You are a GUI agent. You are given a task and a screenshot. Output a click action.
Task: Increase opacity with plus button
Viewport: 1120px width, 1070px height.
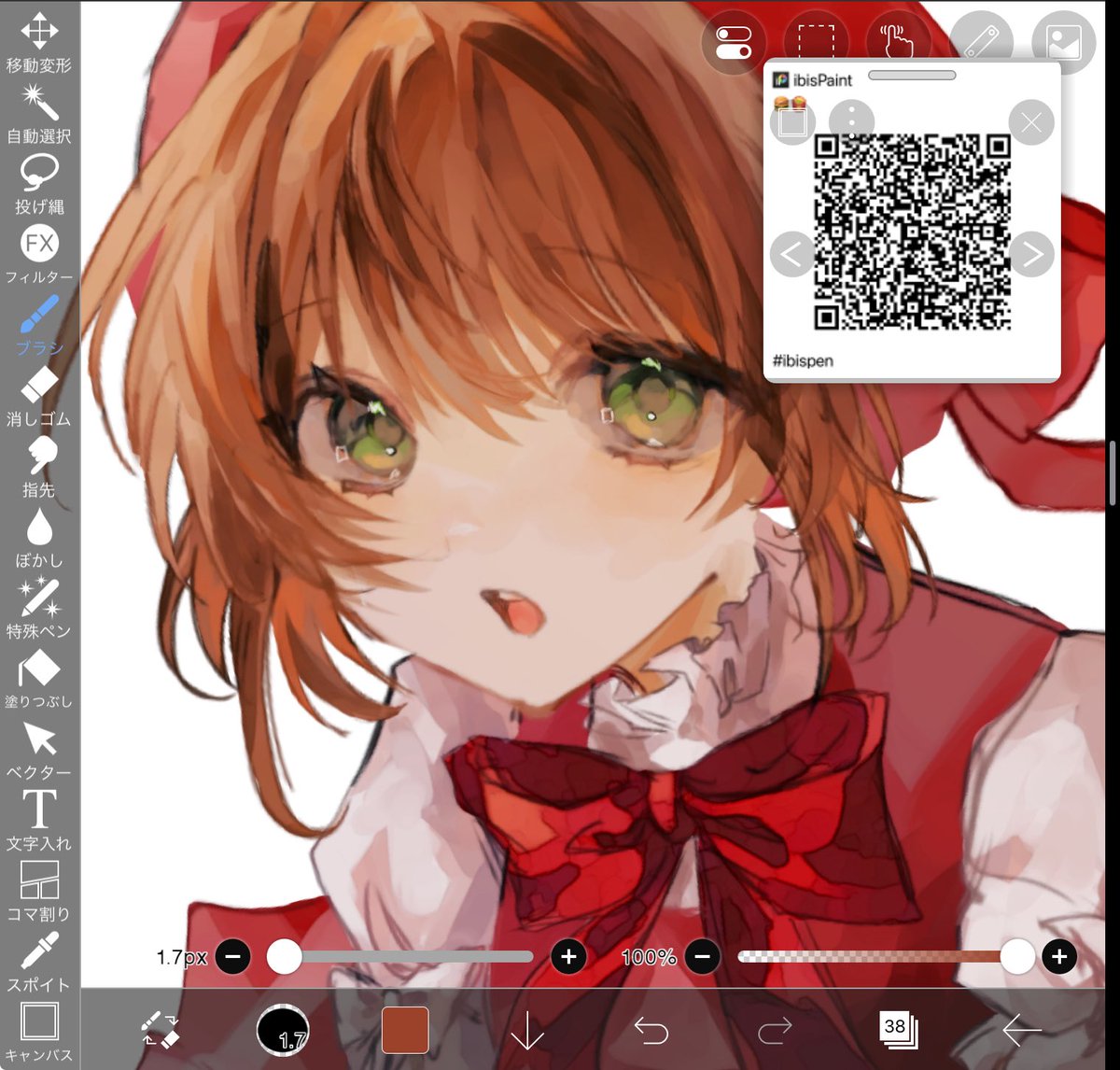tap(1059, 957)
